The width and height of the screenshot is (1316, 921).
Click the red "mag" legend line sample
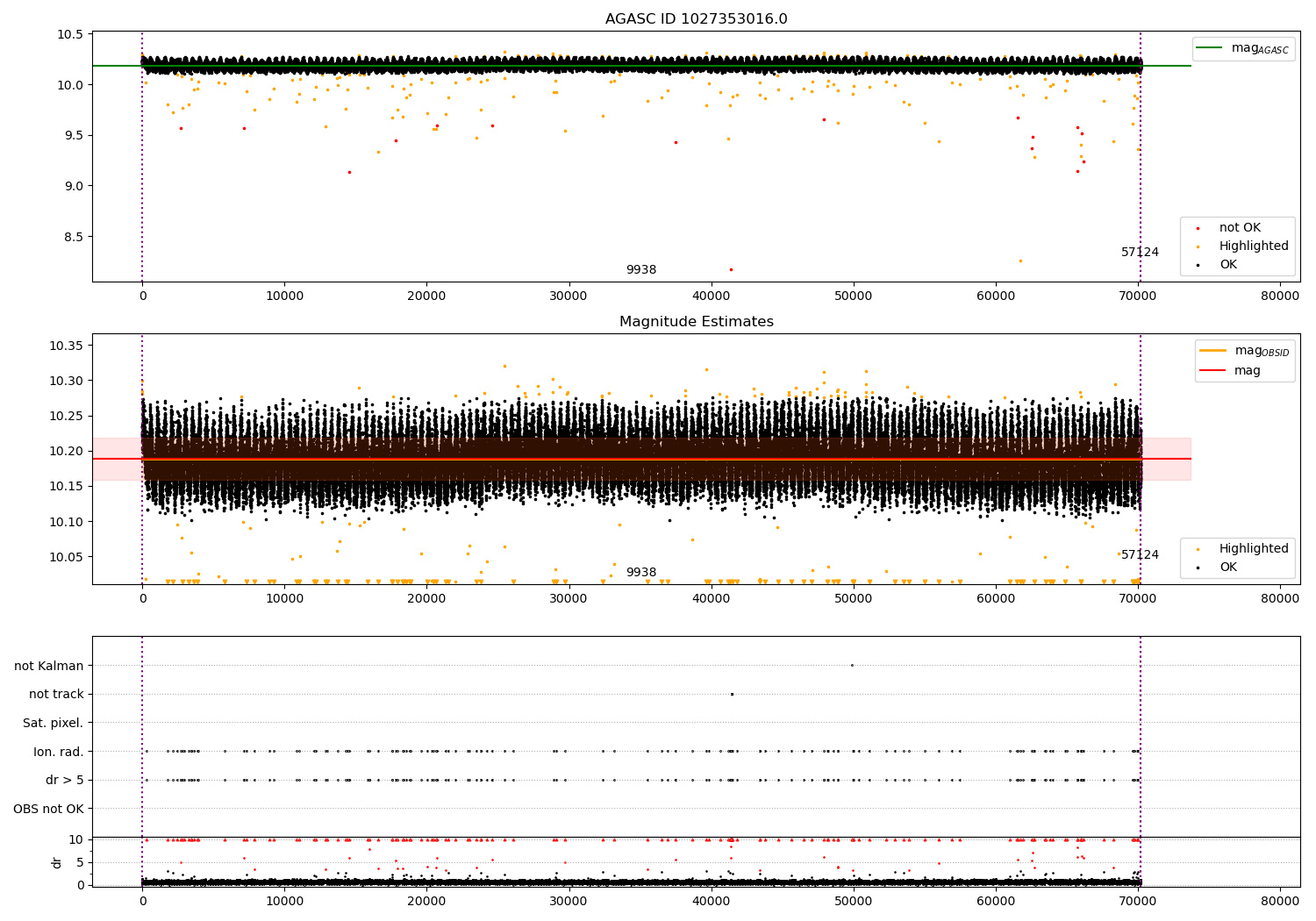tap(1212, 370)
